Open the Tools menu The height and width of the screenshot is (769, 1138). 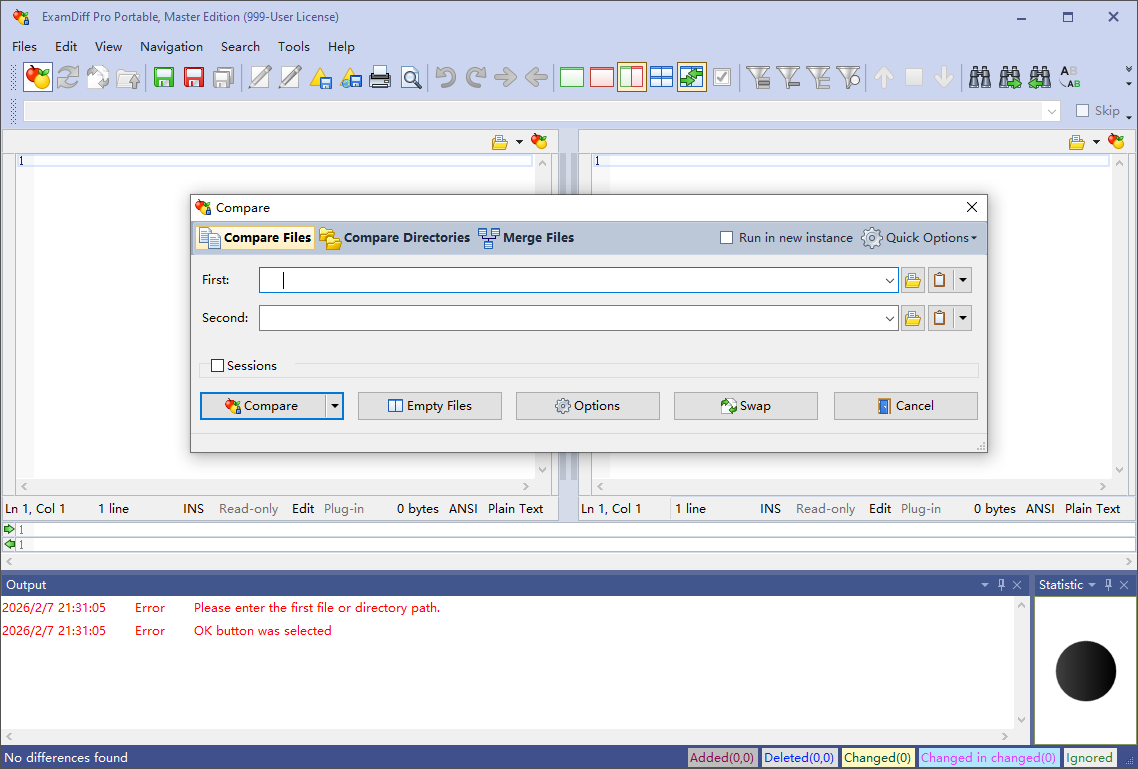click(x=294, y=47)
